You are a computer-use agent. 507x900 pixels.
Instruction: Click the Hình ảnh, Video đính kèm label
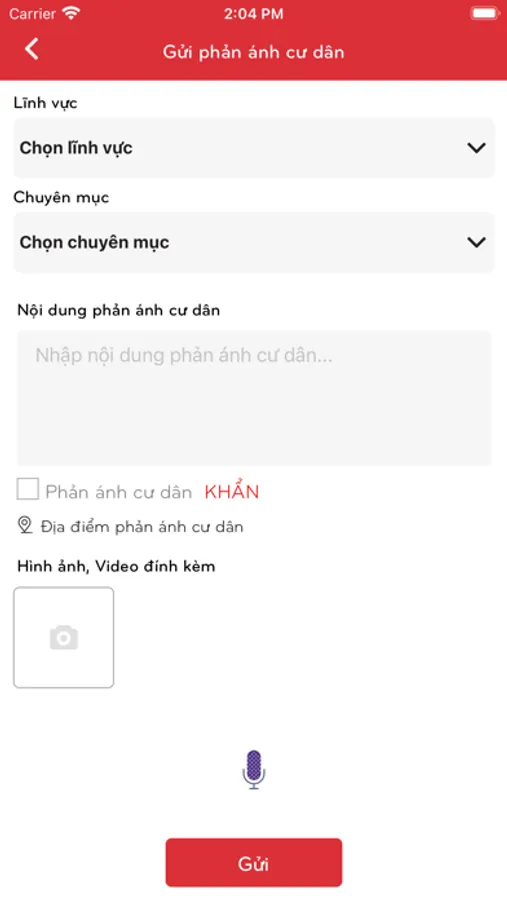116,567
